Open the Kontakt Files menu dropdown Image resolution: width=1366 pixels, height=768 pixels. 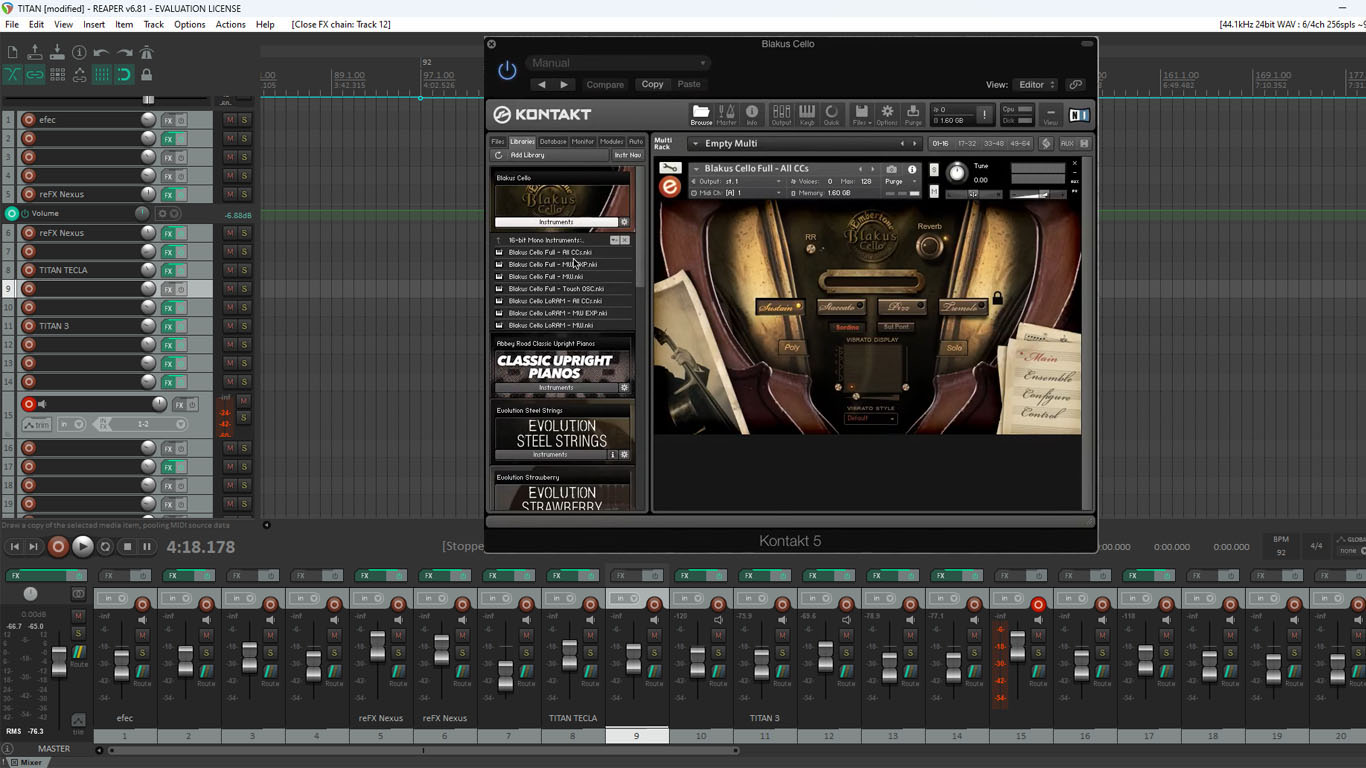[x=860, y=115]
